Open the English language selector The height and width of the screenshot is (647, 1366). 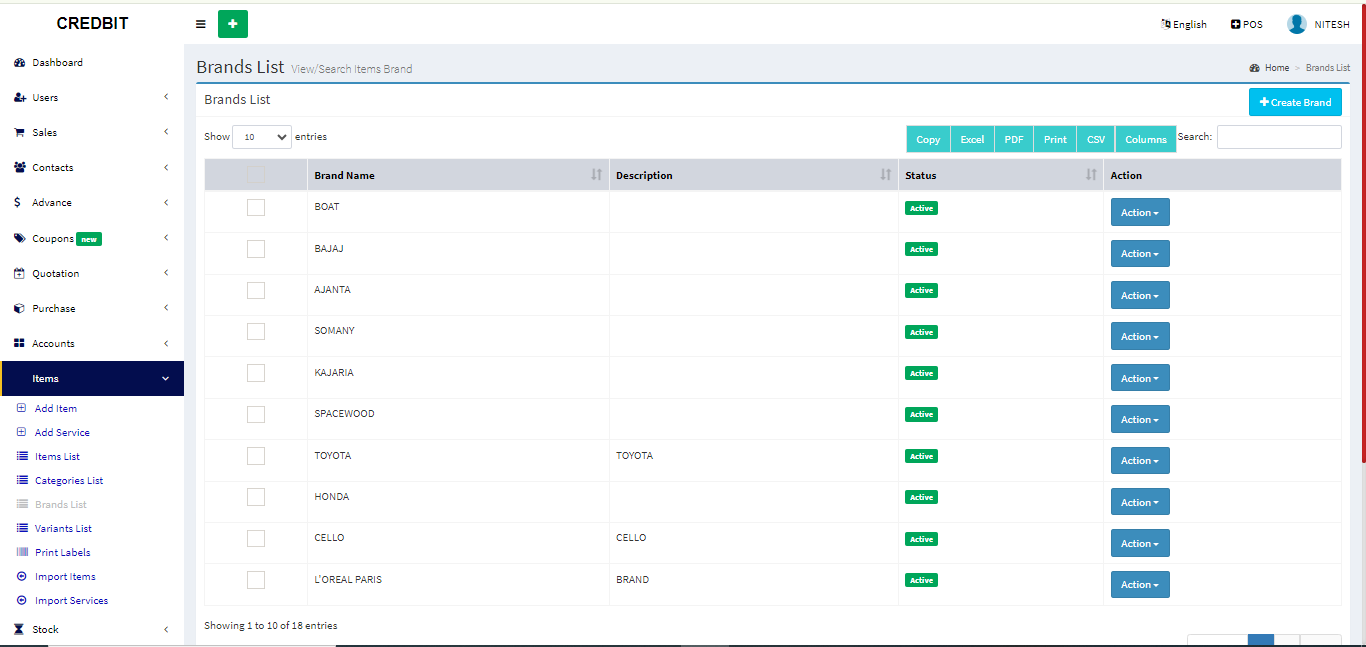click(1184, 24)
